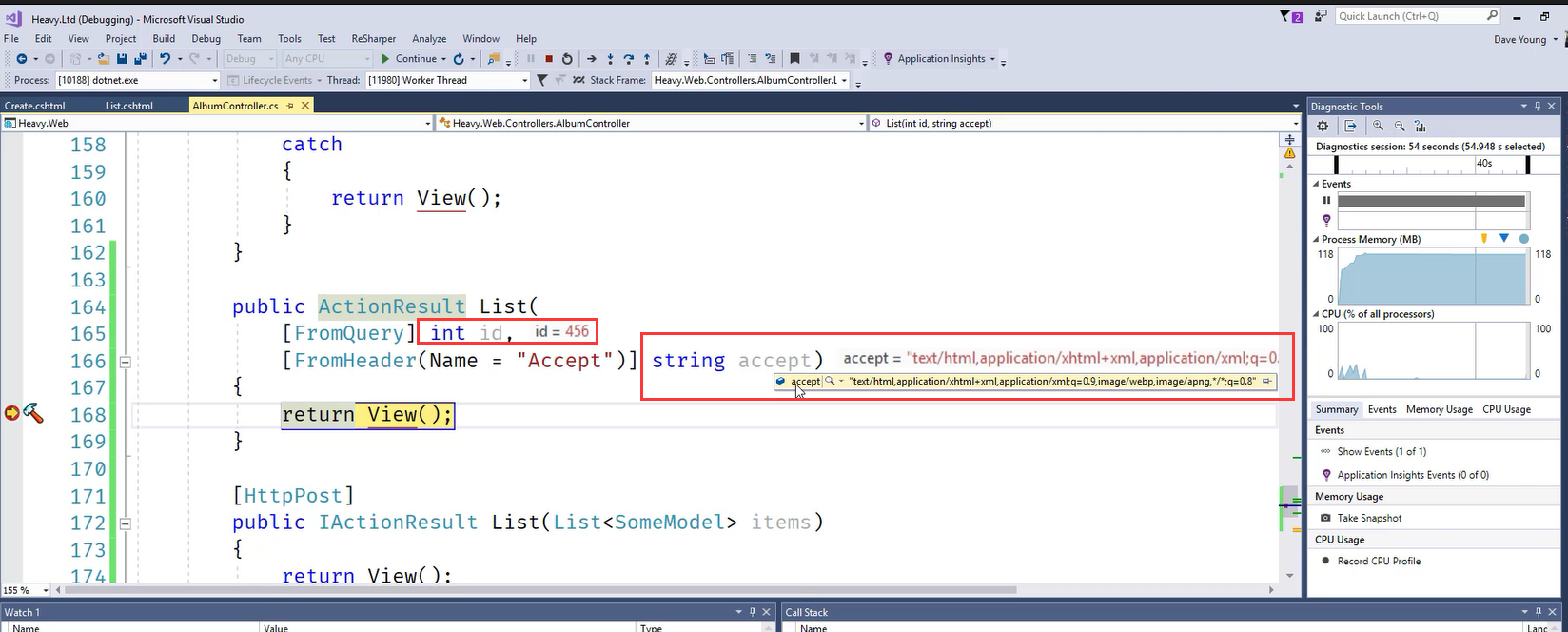Switch to the Memory Usage tab
Screen dimensions: 1568x632
pos(1439,409)
